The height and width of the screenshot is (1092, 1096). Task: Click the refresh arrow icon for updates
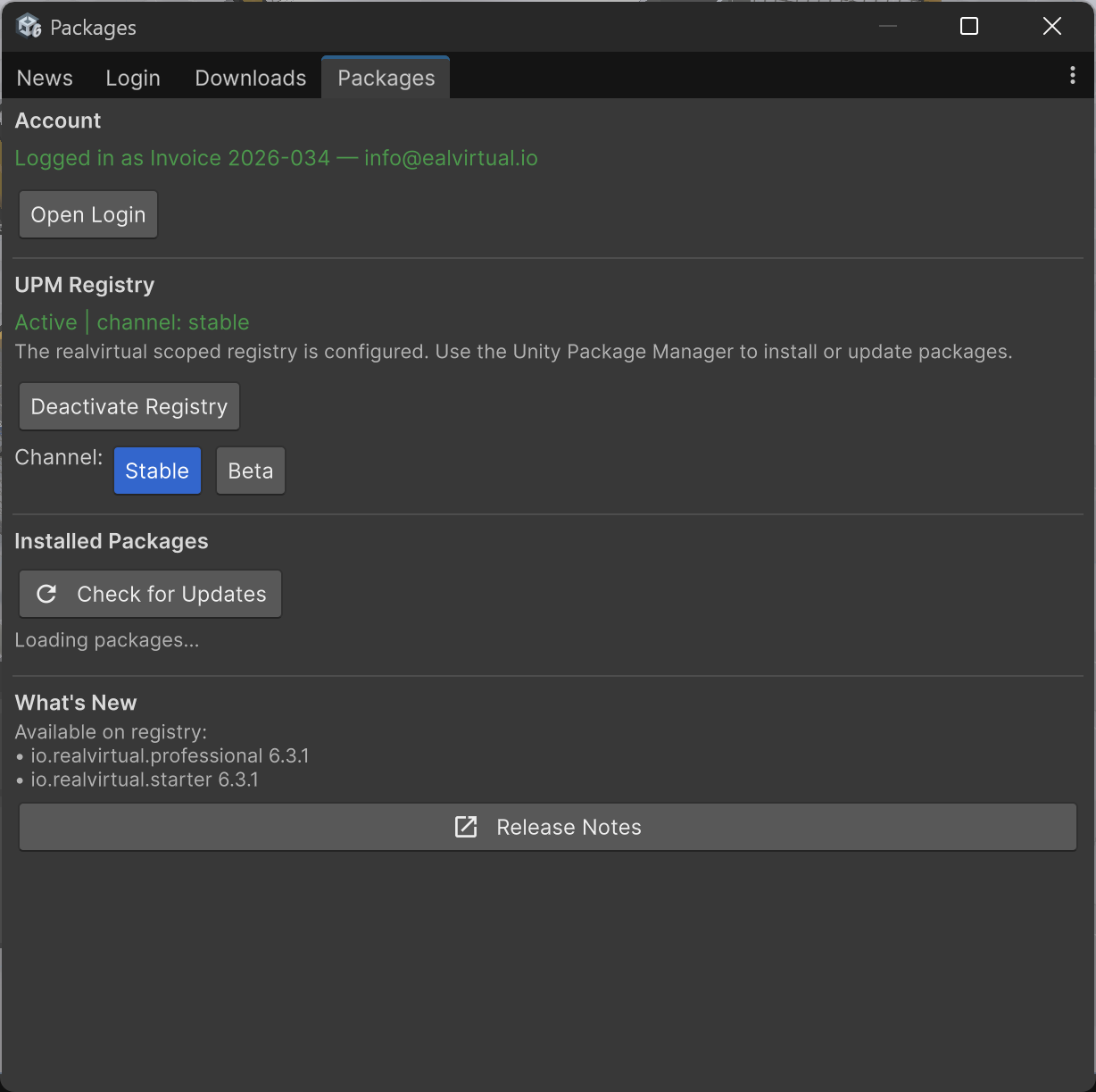pyautogui.click(x=46, y=594)
